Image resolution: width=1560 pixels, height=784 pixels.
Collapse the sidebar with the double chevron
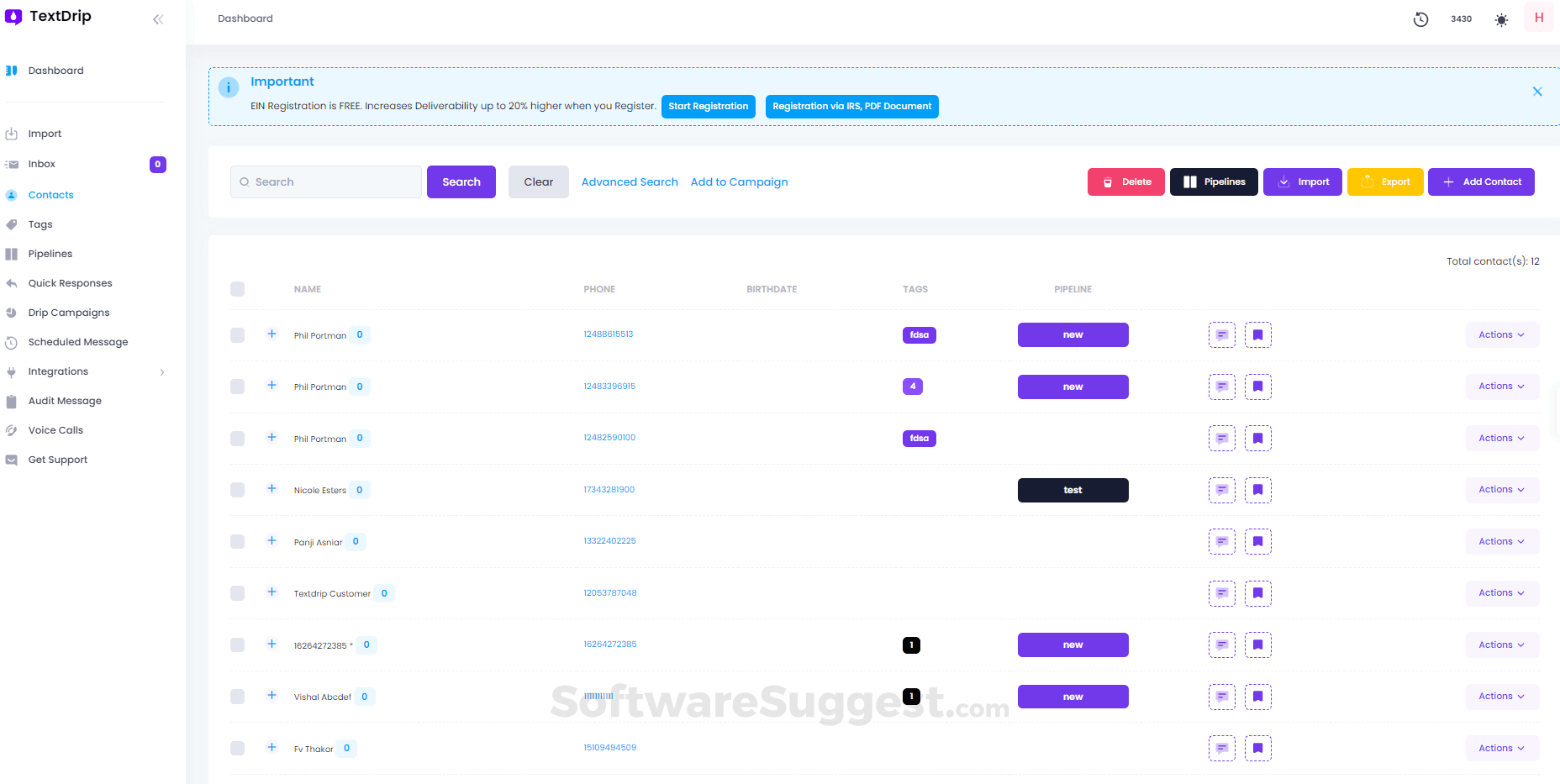coord(158,18)
